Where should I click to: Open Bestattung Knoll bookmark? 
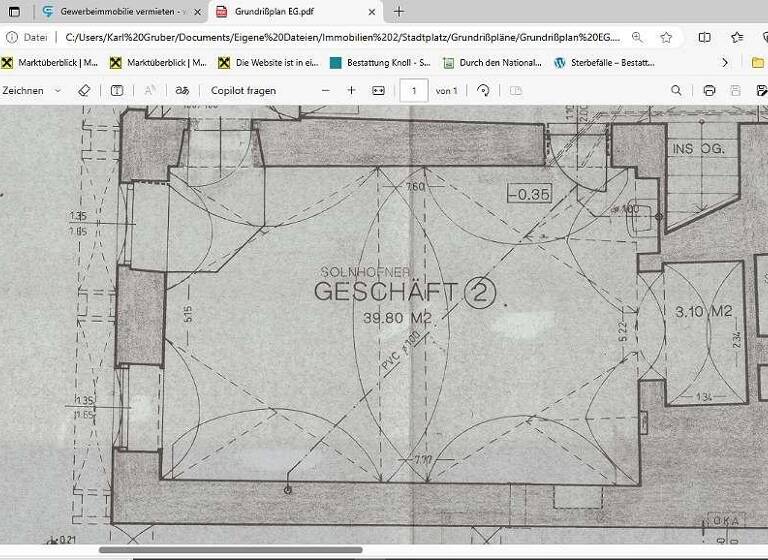[380, 63]
